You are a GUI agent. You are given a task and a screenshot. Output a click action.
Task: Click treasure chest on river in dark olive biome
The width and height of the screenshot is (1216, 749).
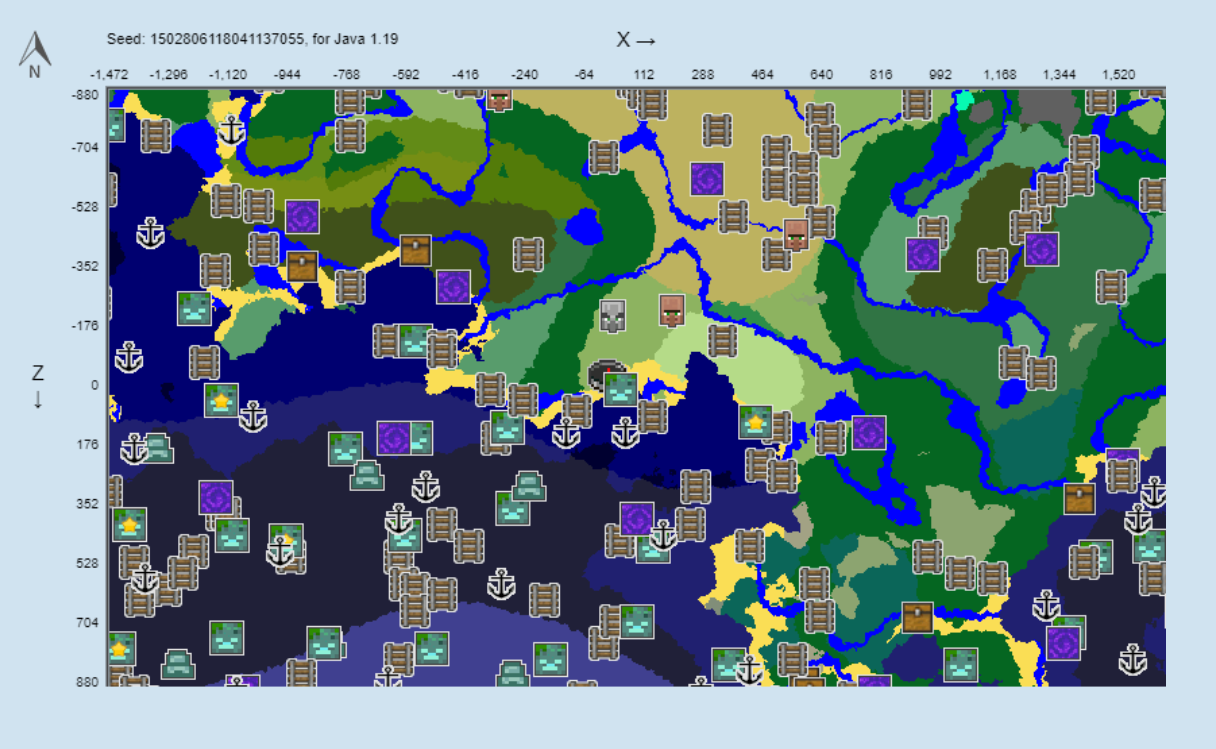tap(415, 249)
